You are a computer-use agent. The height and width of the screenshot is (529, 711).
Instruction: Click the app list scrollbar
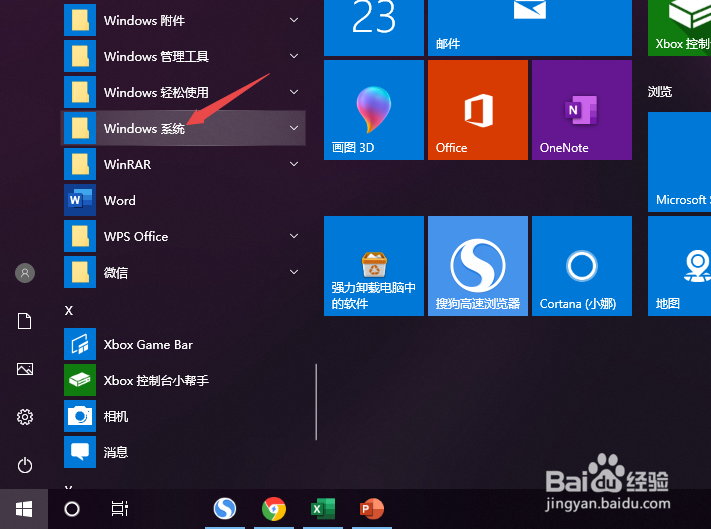coord(316,402)
